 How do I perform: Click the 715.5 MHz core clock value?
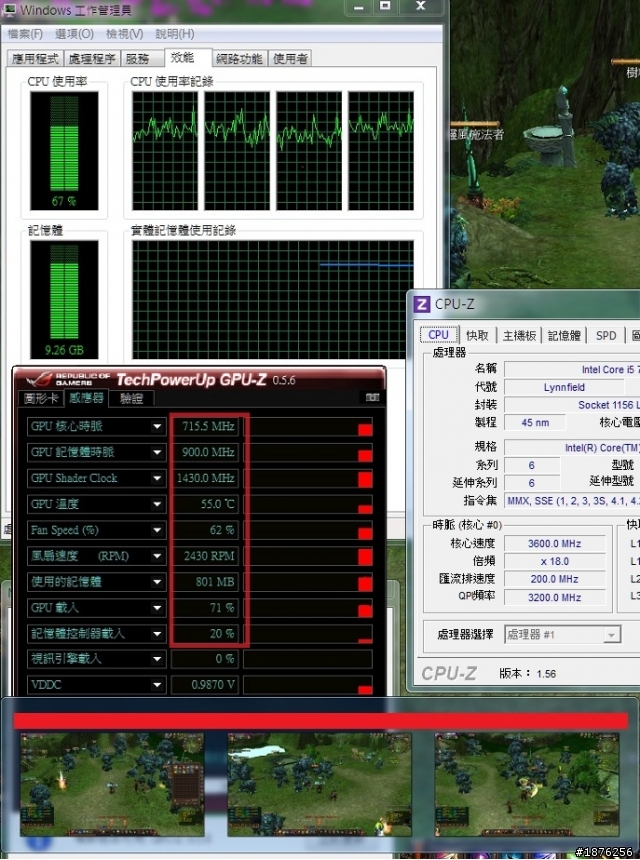pyautogui.click(x=205, y=426)
